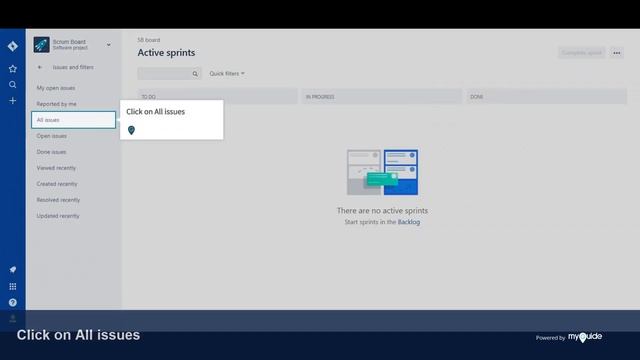Select My open issues filter
Image resolution: width=640 pixels, height=360 pixels.
click(56, 88)
